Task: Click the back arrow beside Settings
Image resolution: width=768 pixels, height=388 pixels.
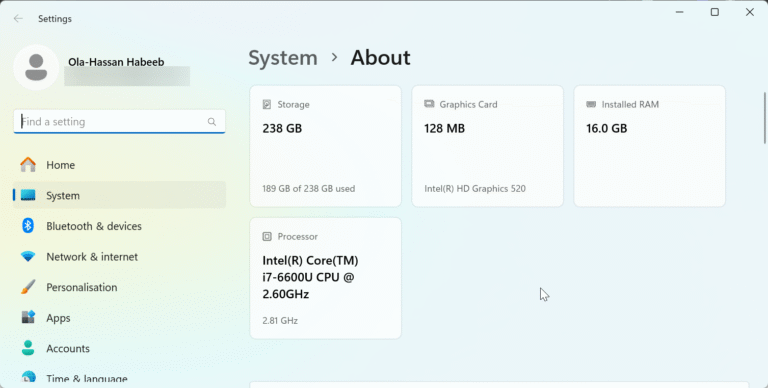Action: point(18,19)
